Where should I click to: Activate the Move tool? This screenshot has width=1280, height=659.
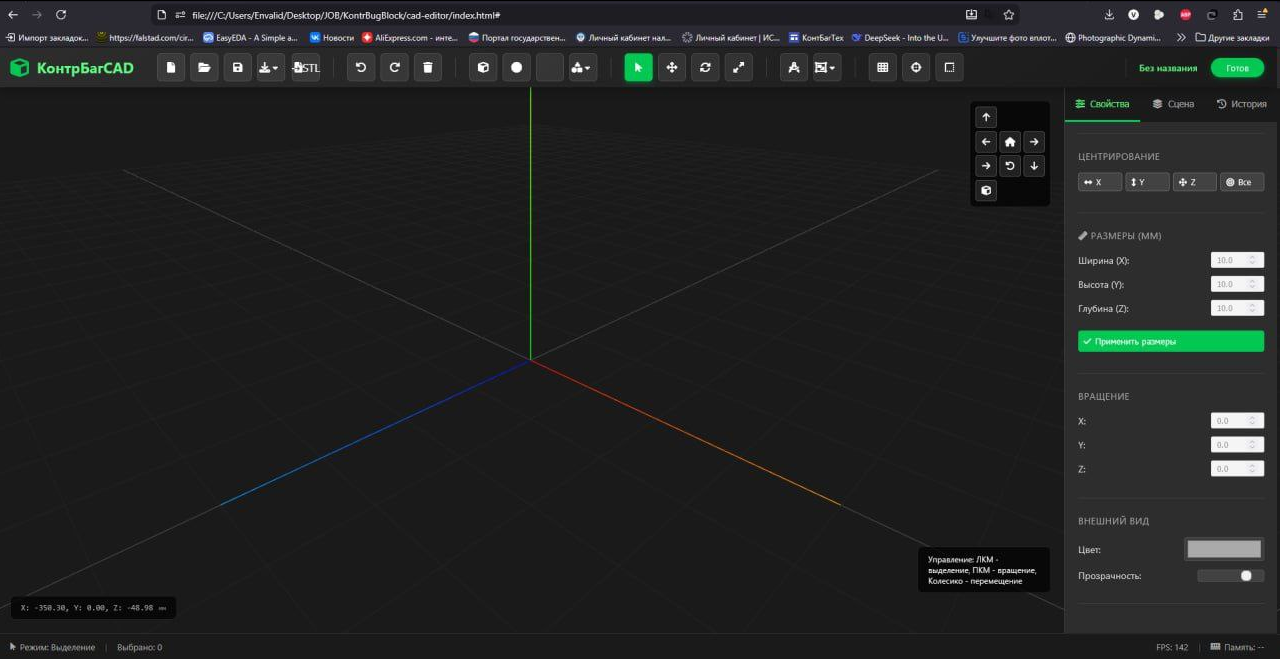point(671,67)
